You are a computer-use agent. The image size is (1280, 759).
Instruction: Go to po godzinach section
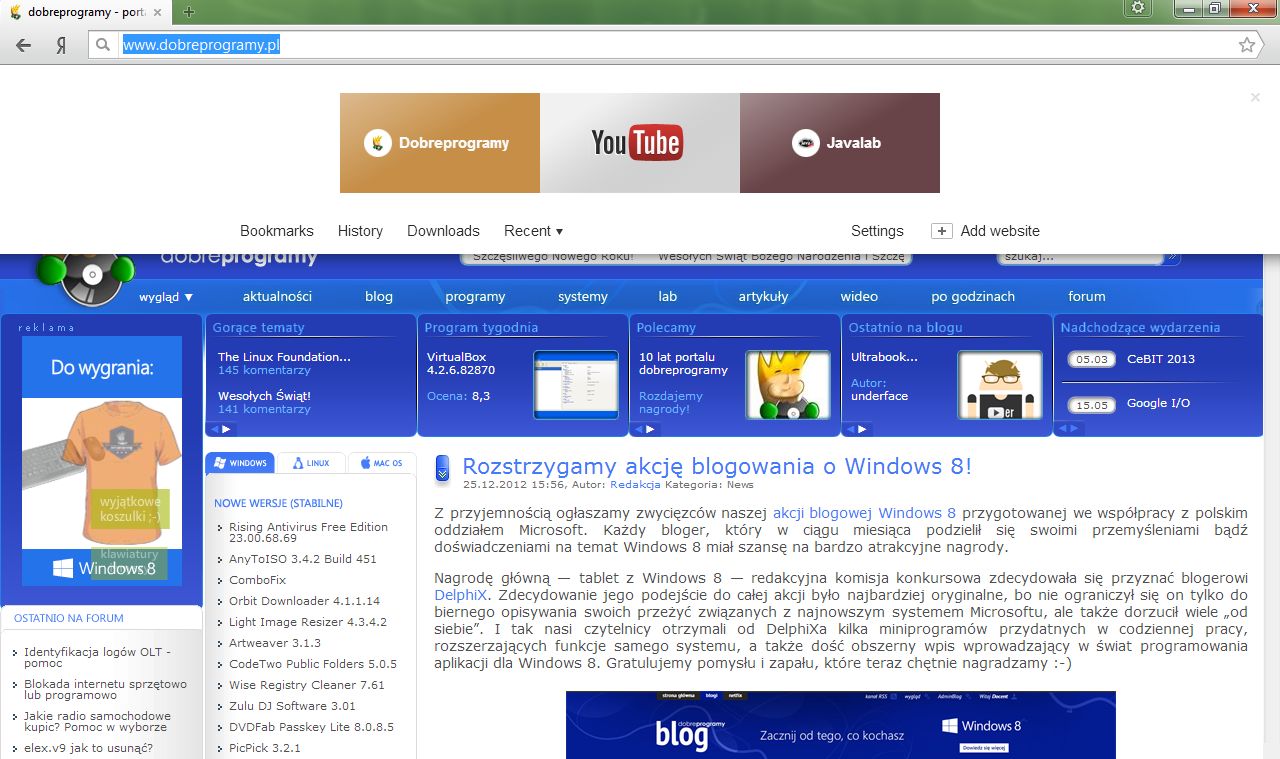[973, 297]
